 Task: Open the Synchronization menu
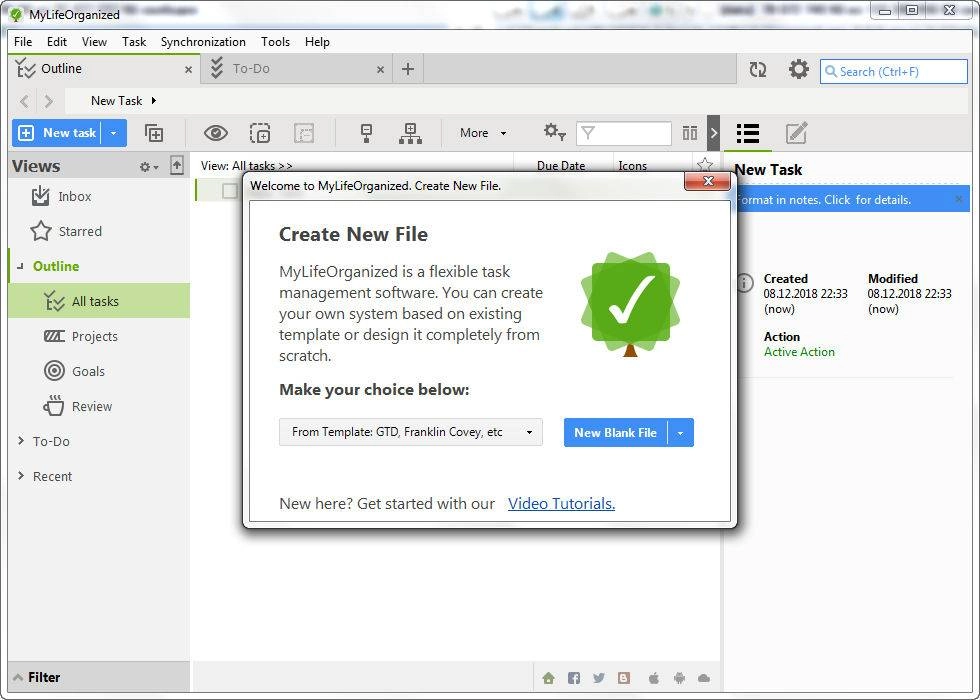[x=203, y=42]
